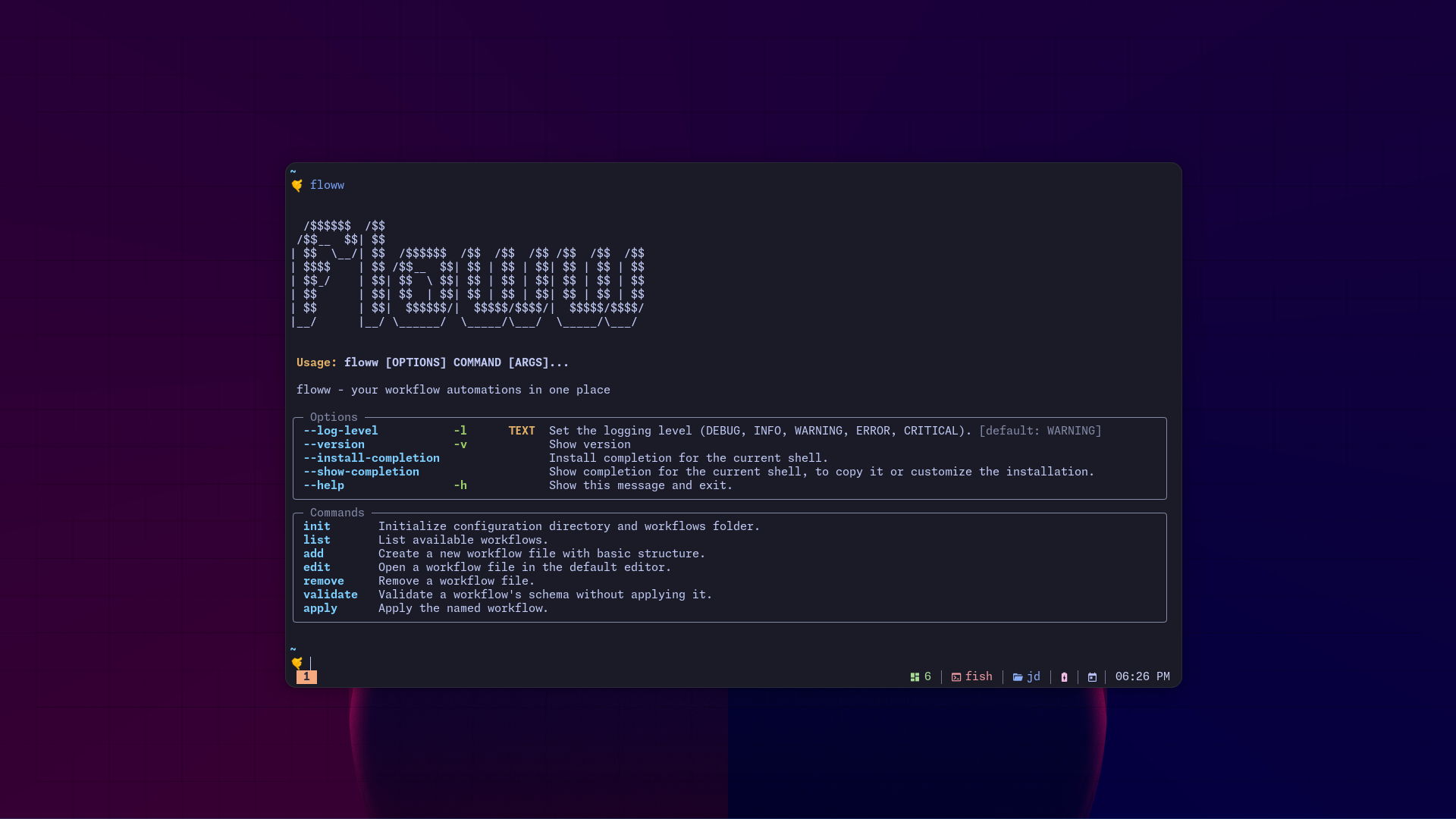
Task: Click Install completion for the current shell
Action: (689, 458)
